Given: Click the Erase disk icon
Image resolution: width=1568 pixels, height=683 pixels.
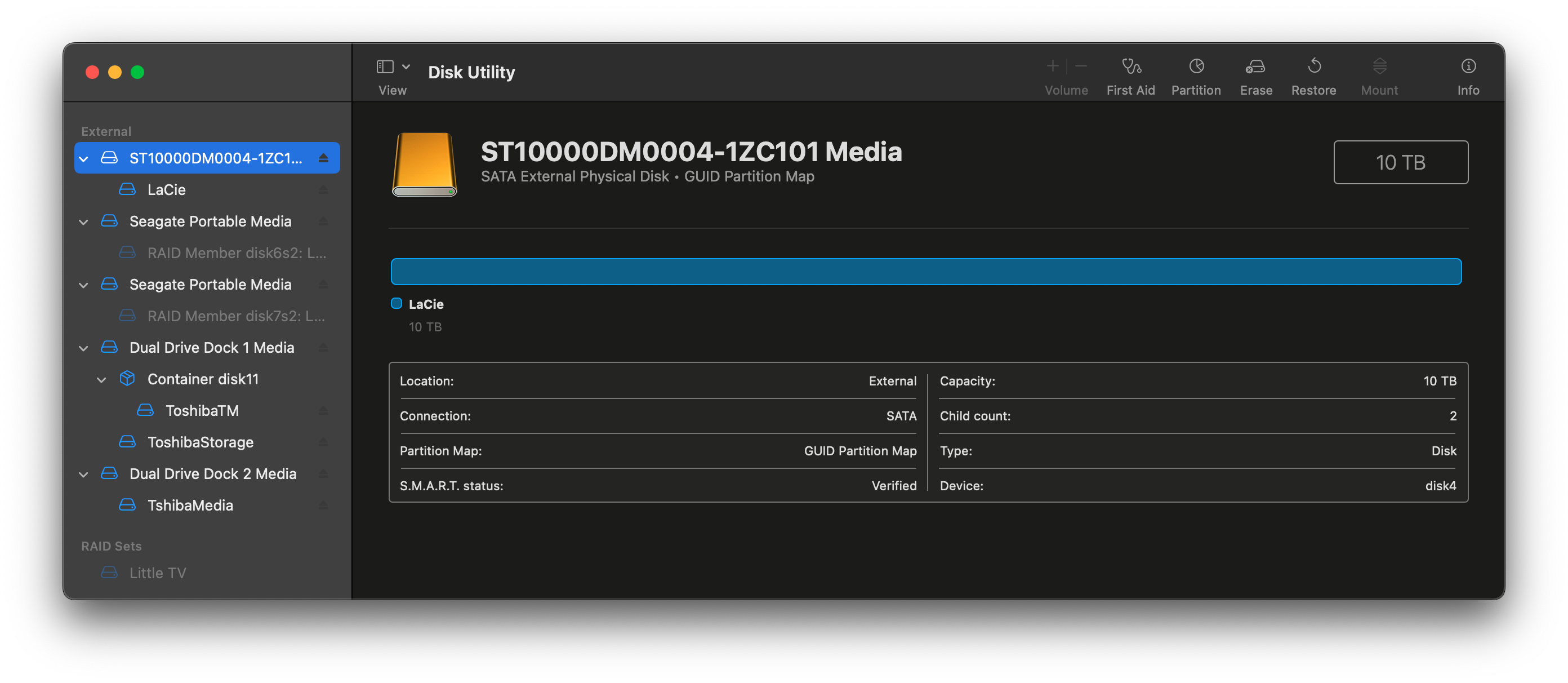Looking at the screenshot, I should coord(1255,66).
